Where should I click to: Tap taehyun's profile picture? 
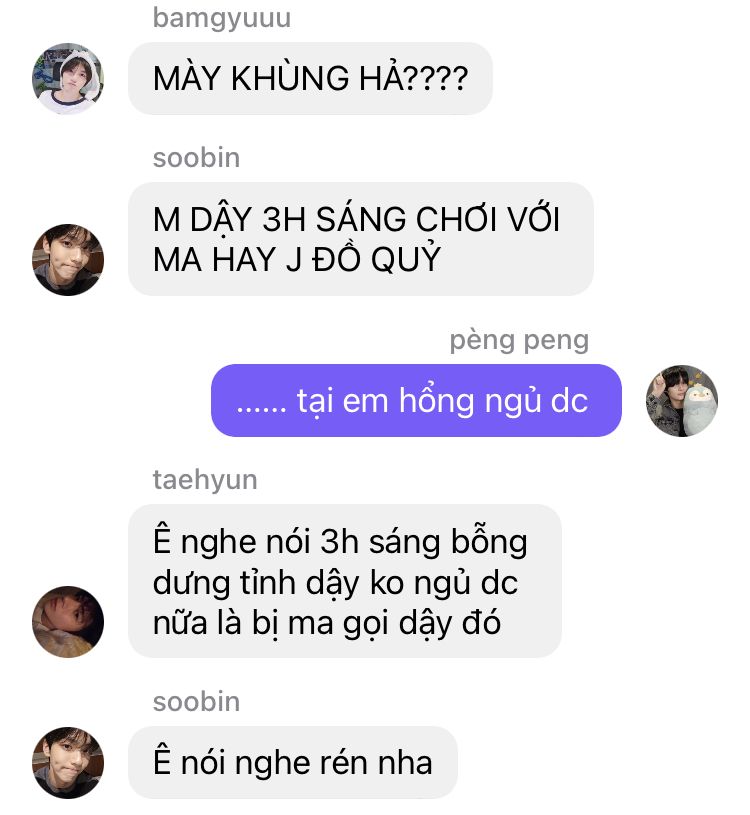(68, 622)
